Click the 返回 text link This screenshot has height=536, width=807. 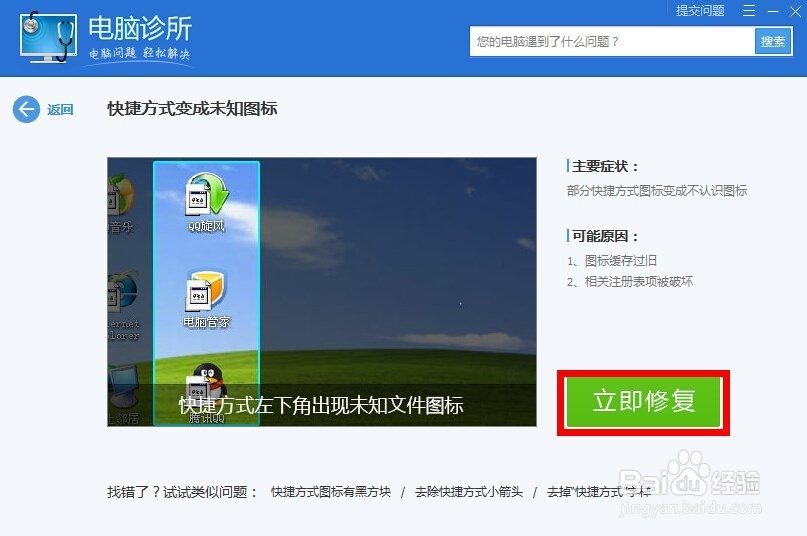tap(60, 110)
